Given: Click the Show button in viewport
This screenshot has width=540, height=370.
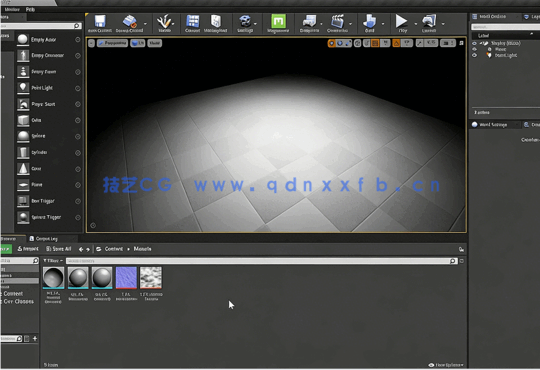Looking at the screenshot, I should click(x=155, y=43).
